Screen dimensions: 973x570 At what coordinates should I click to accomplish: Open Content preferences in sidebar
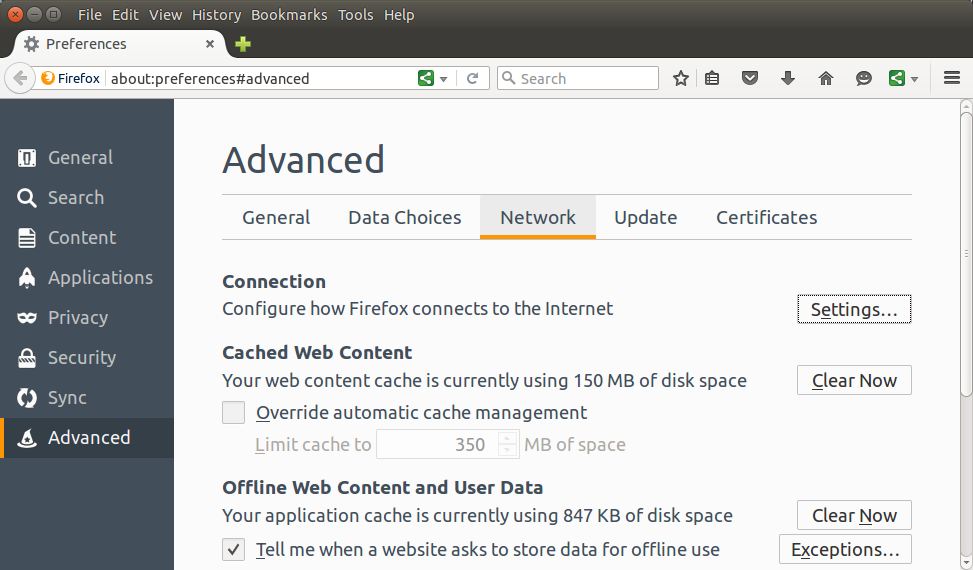click(x=87, y=238)
